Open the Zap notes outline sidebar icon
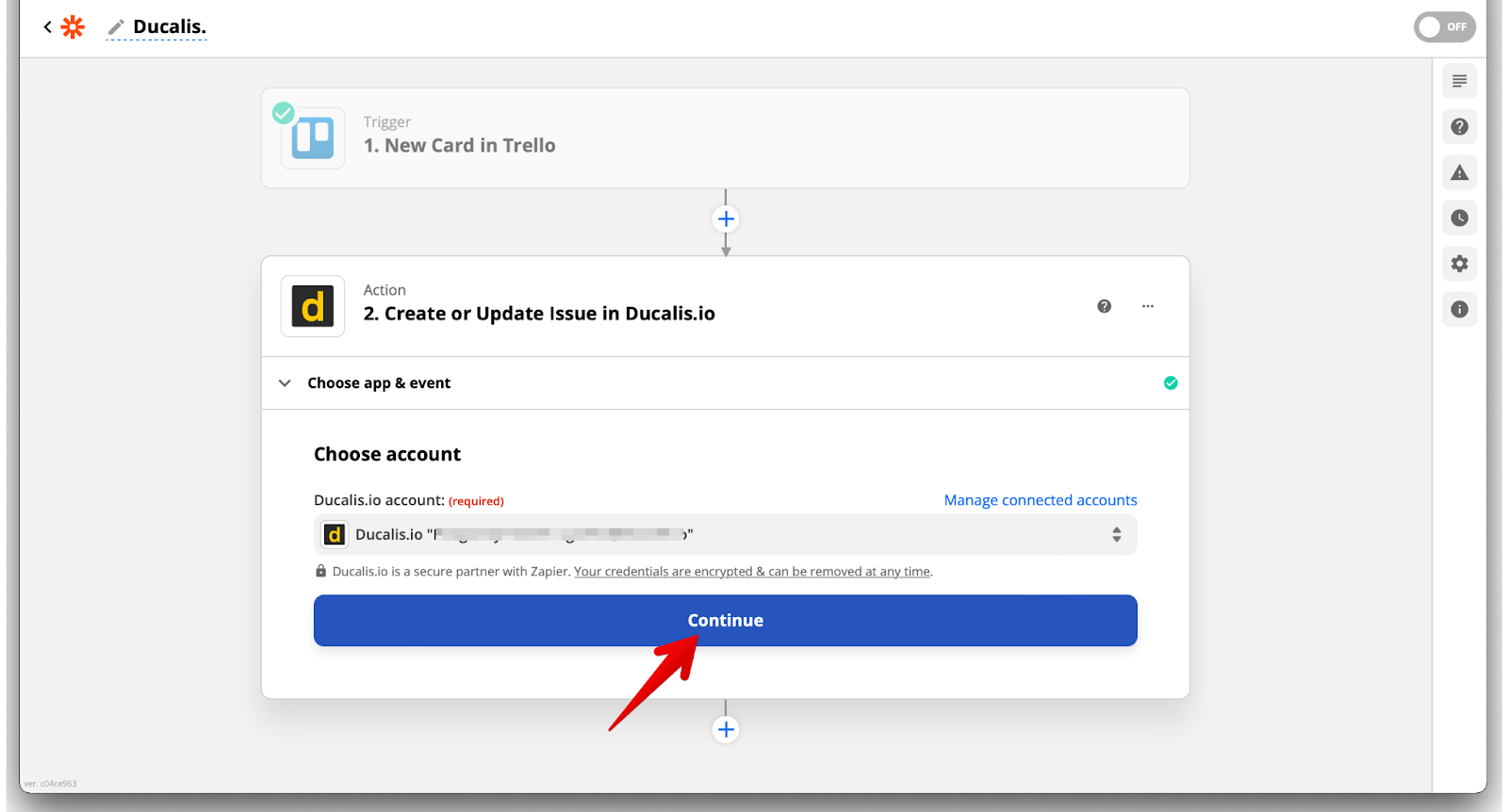 pos(1459,81)
